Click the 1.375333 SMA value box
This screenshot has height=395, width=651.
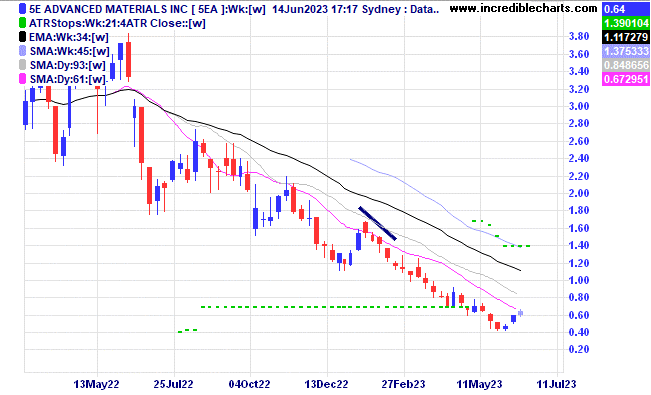(x=626, y=51)
